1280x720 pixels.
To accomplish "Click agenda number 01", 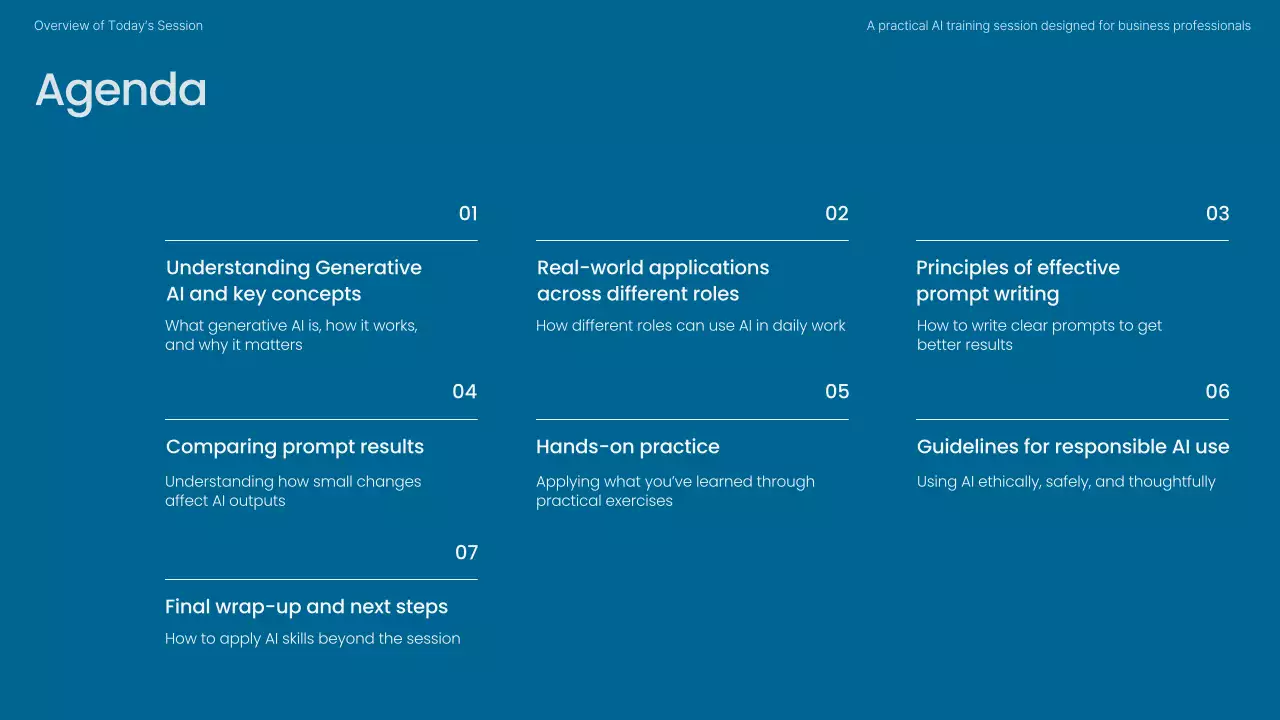I will 468,214.
